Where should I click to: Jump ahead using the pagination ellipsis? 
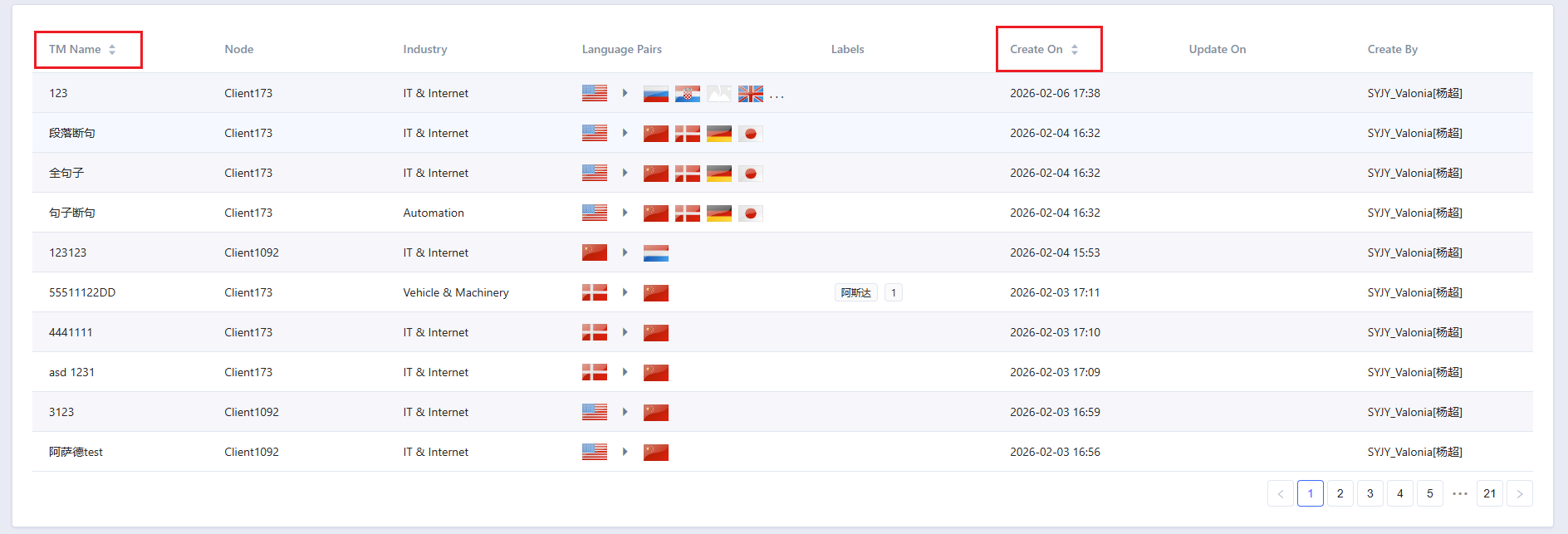1460,493
